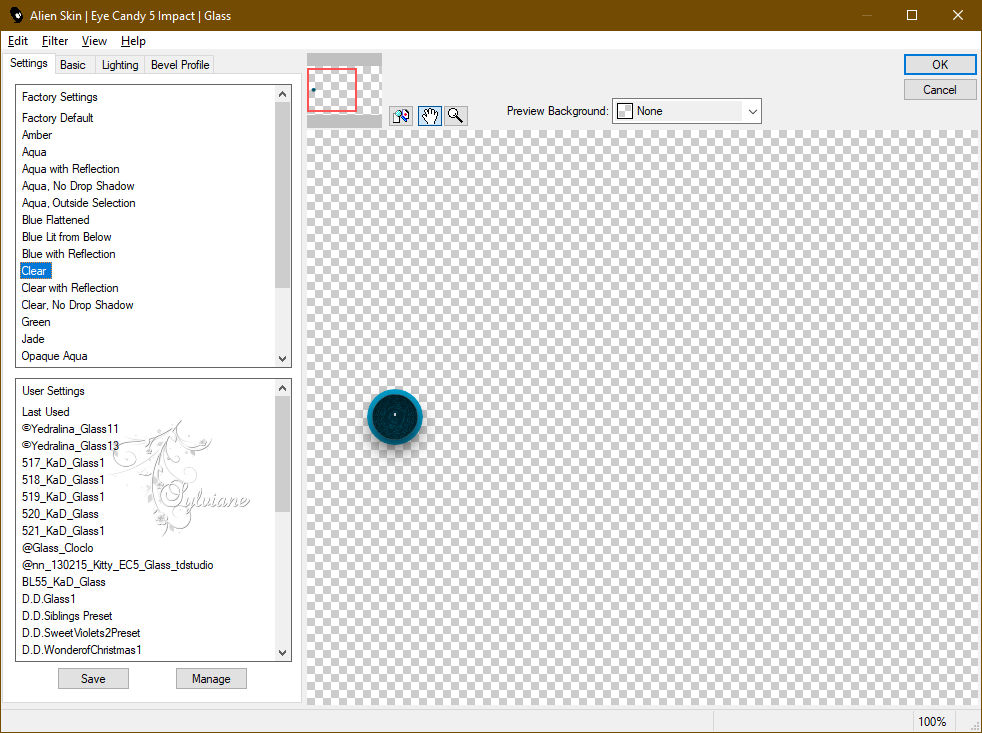Select the Amber preset
Viewport: 982px width, 733px height.
(37, 135)
